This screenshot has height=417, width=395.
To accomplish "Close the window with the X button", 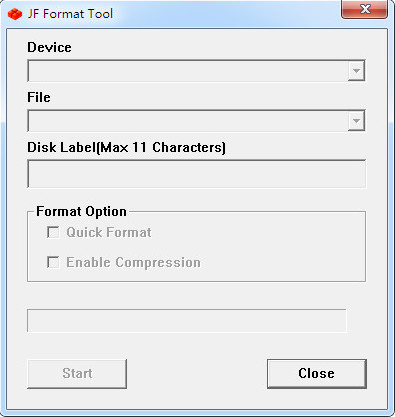I will [x=365, y=9].
